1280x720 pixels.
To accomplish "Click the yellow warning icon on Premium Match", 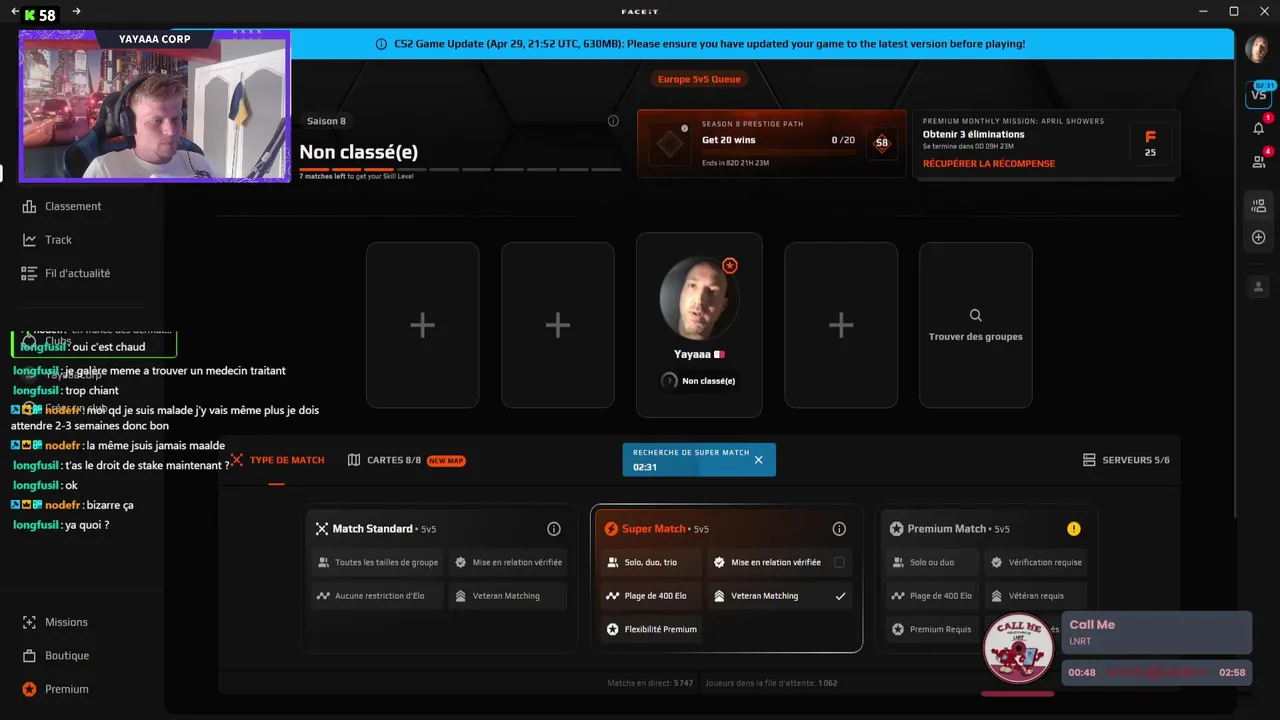I will (x=1074, y=529).
